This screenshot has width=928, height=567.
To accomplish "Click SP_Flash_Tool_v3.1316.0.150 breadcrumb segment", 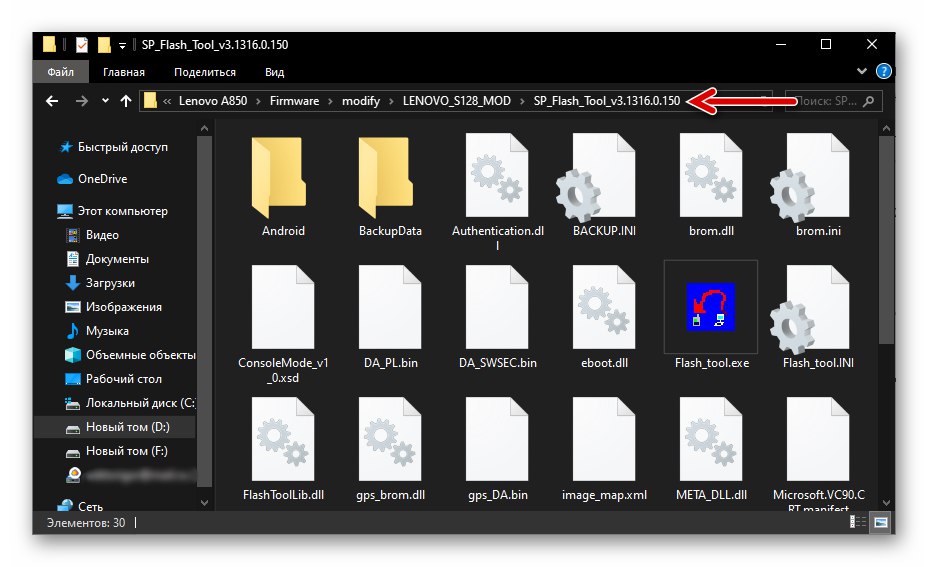I will pyautogui.click(x=607, y=101).
